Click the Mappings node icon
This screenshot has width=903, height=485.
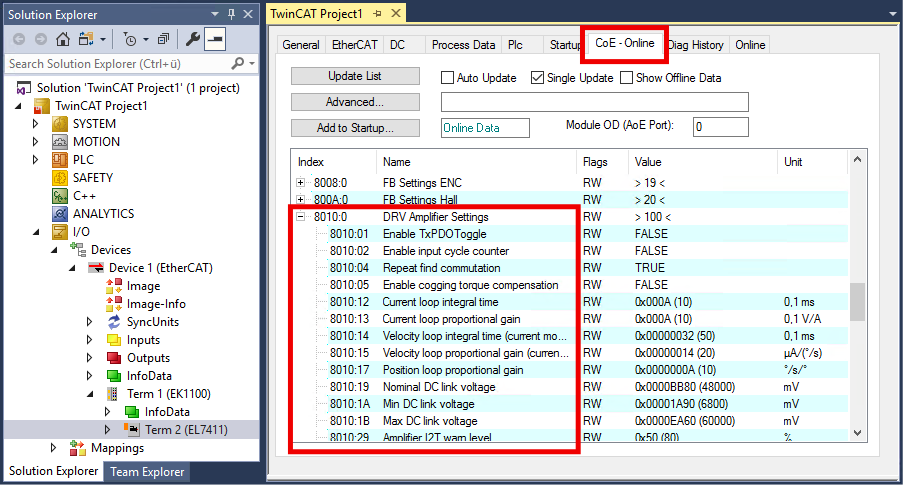pyautogui.click(x=78, y=448)
